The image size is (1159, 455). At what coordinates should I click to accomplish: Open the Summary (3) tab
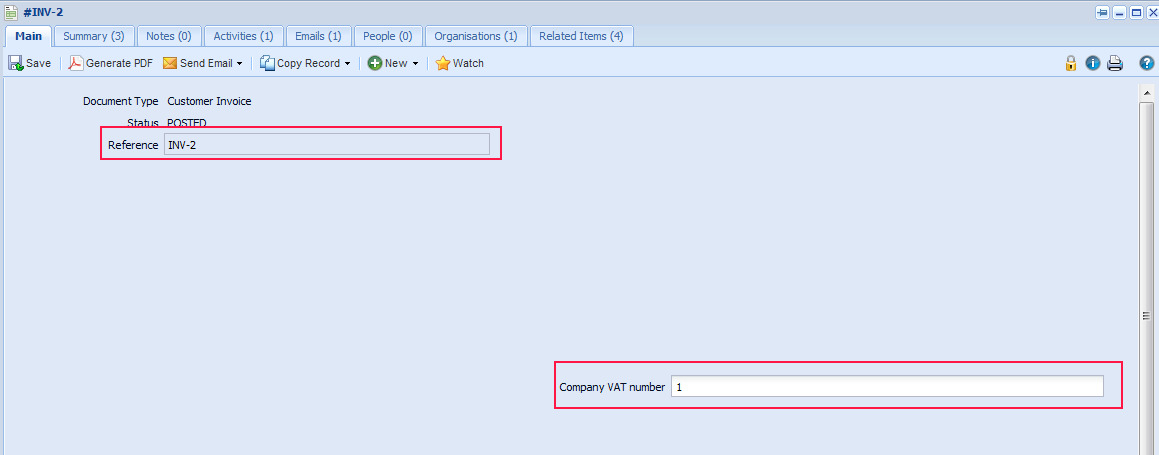(x=94, y=35)
